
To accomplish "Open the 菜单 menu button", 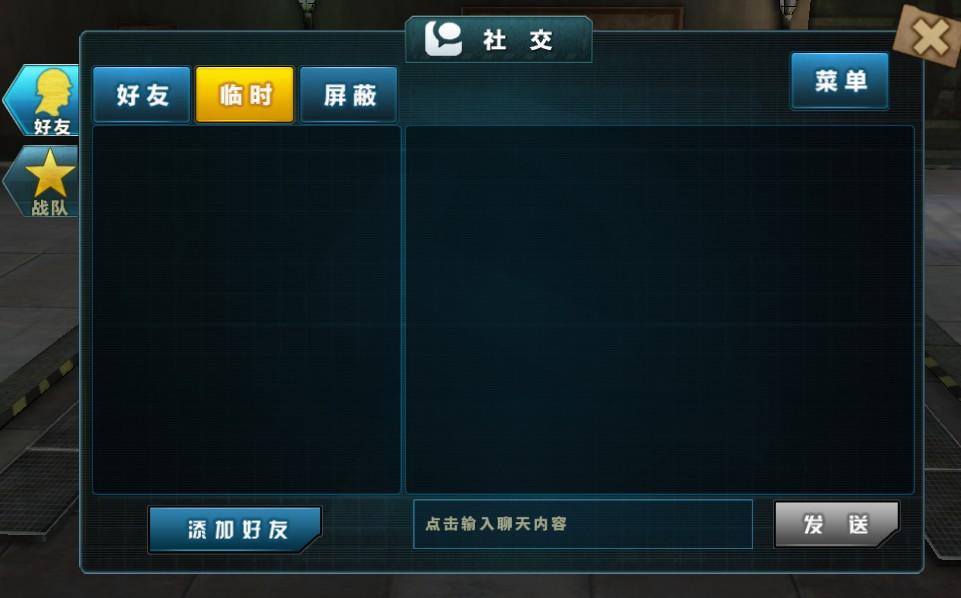I will (x=840, y=81).
